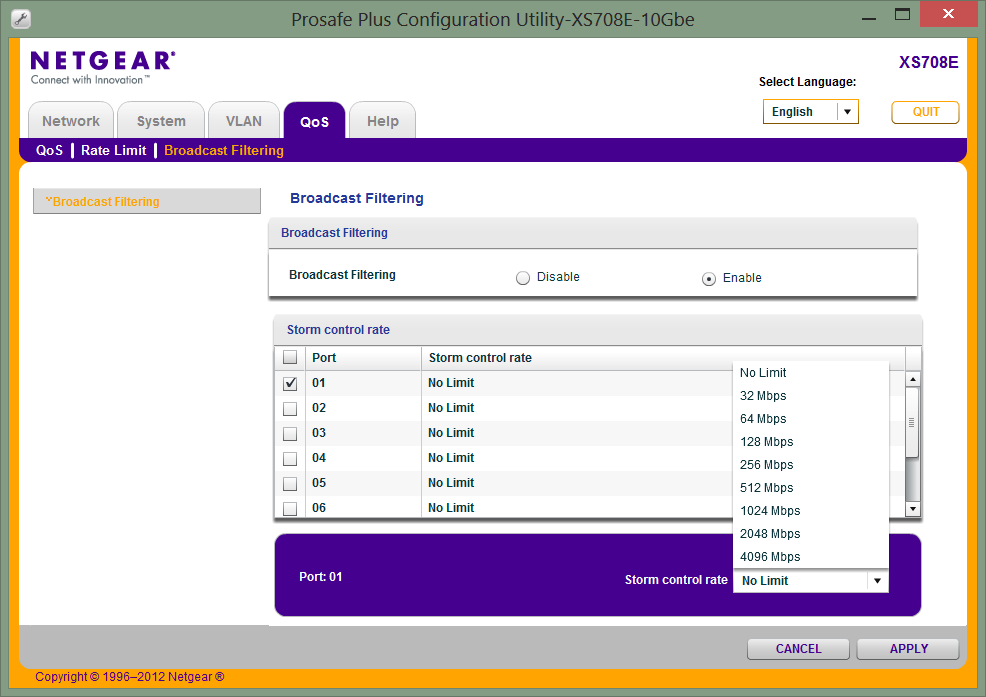Choose 64 Mbps storm control rate
986x697 pixels.
pyautogui.click(x=811, y=419)
